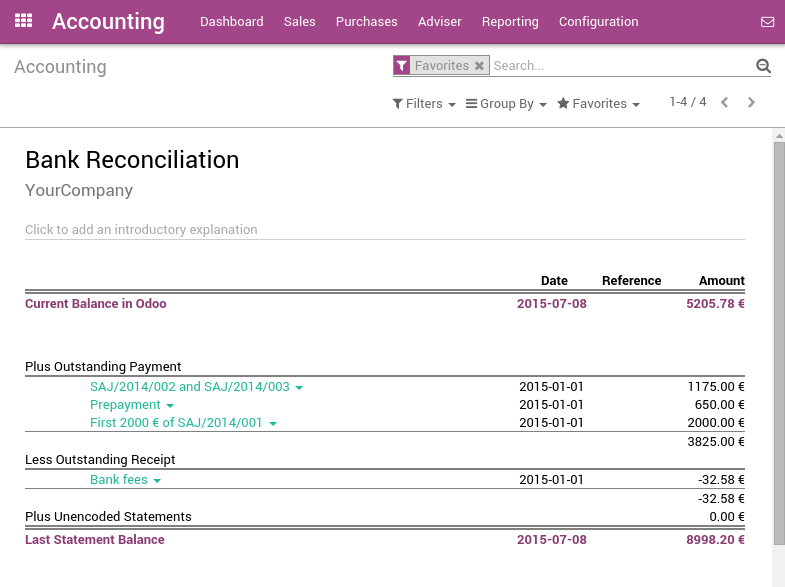785x587 pixels.
Task: Click the search input field
Action: (x=620, y=66)
